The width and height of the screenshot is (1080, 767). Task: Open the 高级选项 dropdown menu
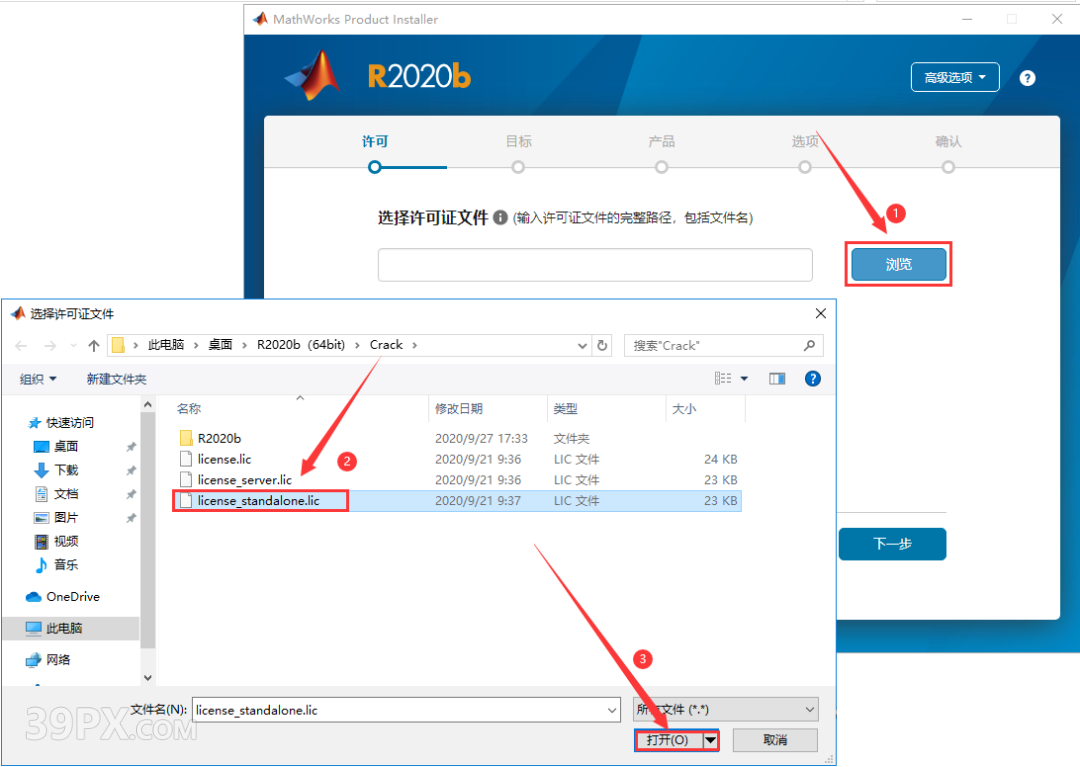955,77
